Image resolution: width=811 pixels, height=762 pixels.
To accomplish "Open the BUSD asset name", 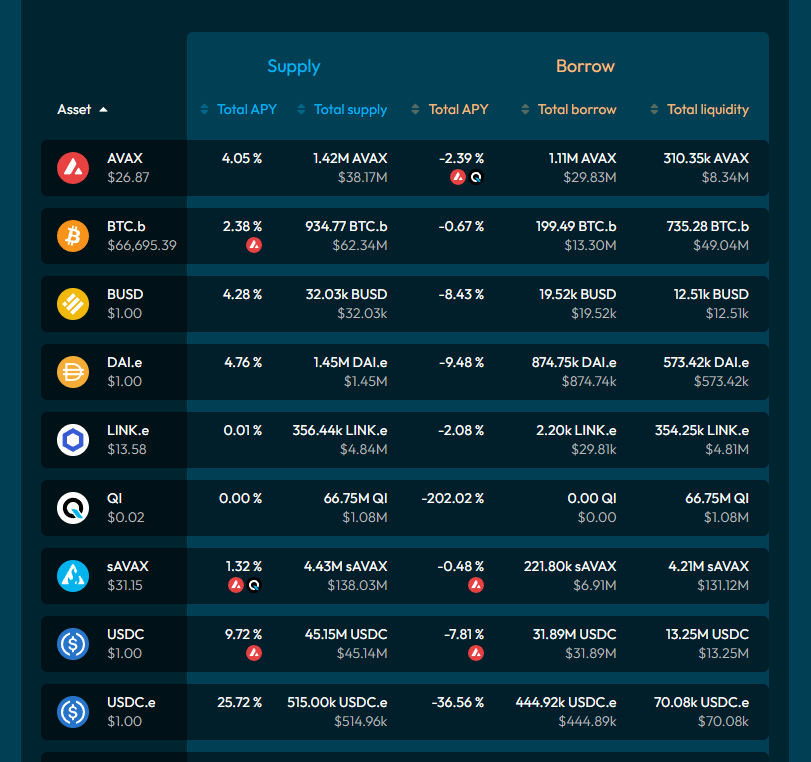I will pos(125,294).
